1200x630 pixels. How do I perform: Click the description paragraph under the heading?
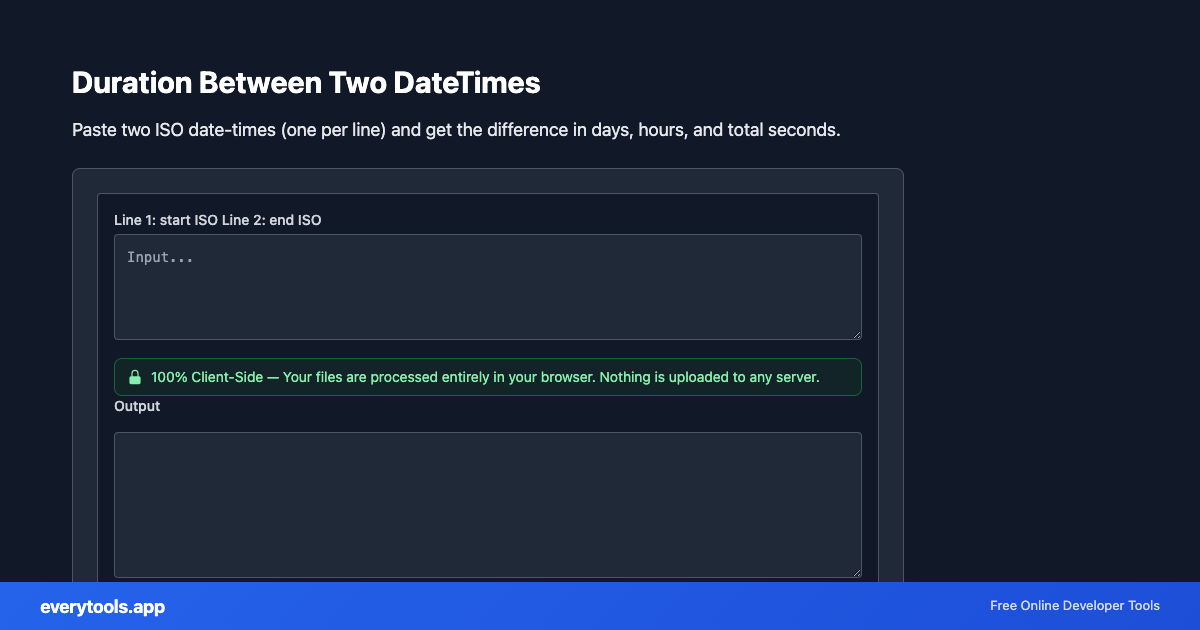coord(455,130)
